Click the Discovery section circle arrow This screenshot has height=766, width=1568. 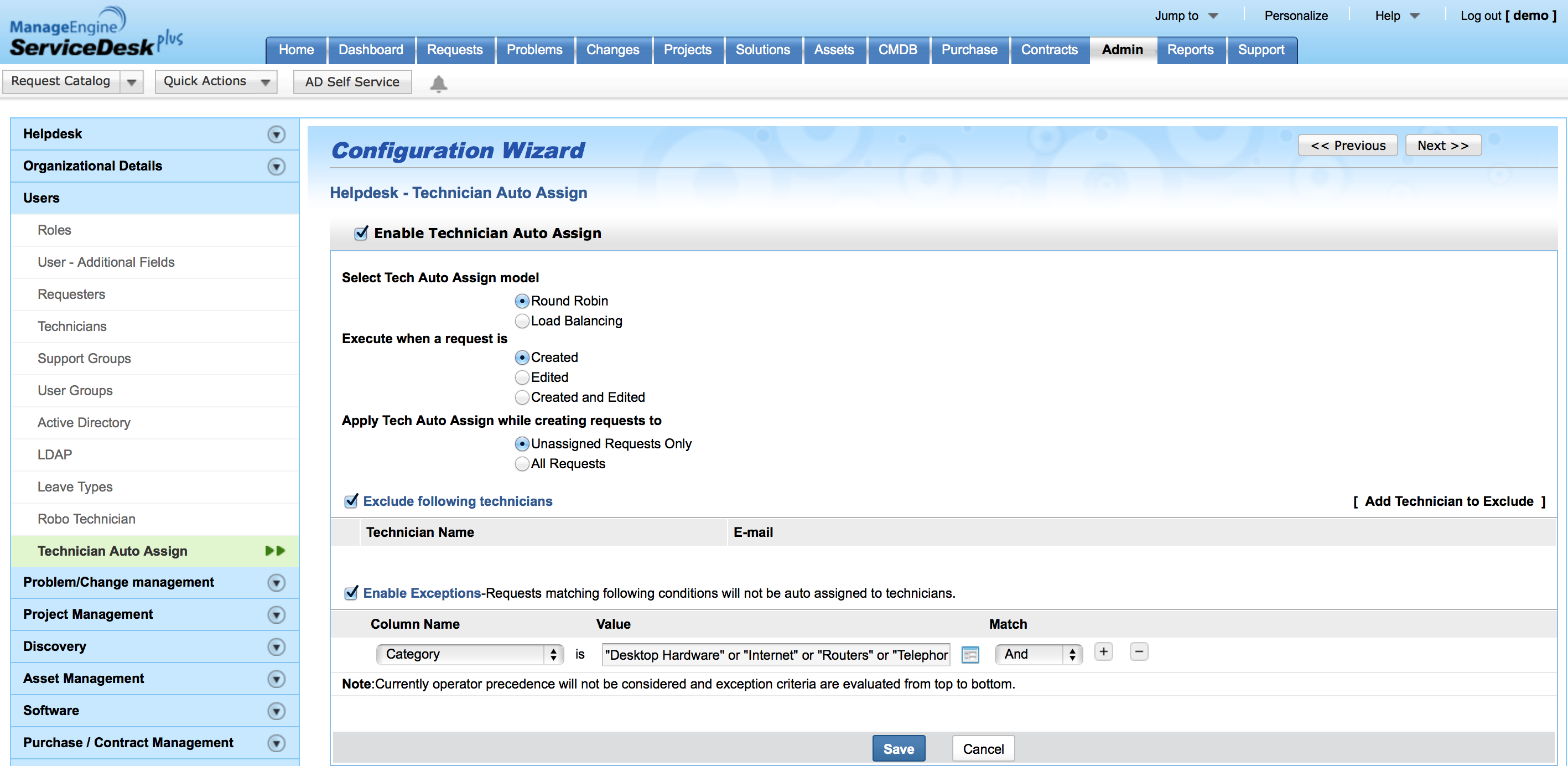click(x=276, y=646)
